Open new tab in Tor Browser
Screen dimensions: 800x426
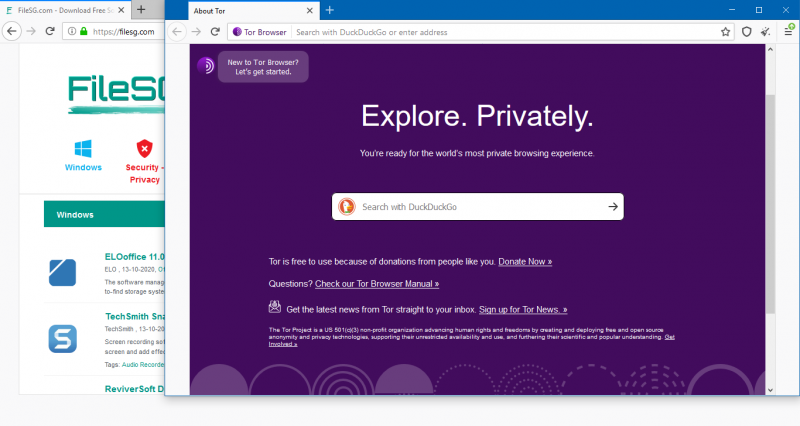click(x=330, y=10)
